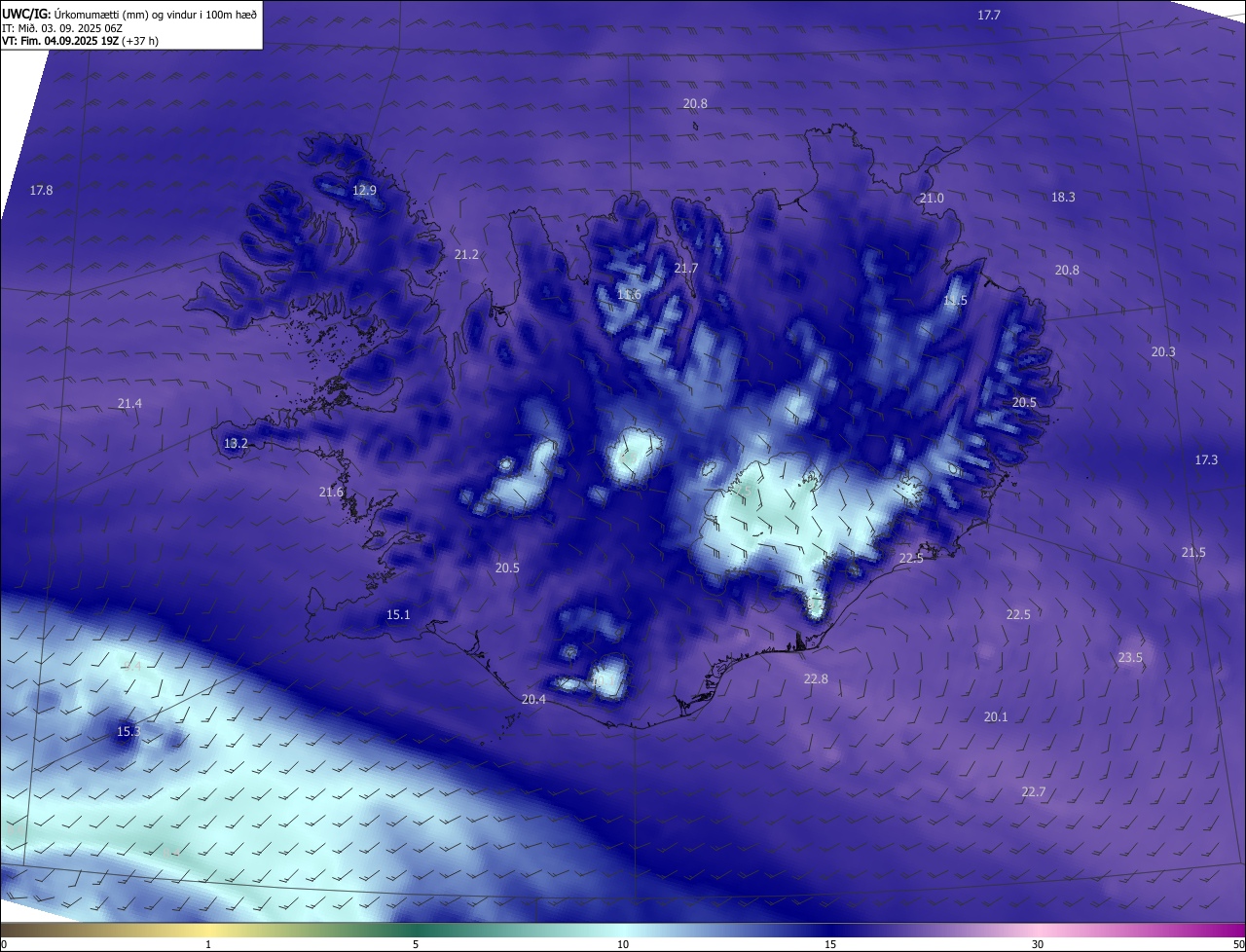Select the 20.3 value label
The width and height of the screenshot is (1246, 952).
point(1163,351)
